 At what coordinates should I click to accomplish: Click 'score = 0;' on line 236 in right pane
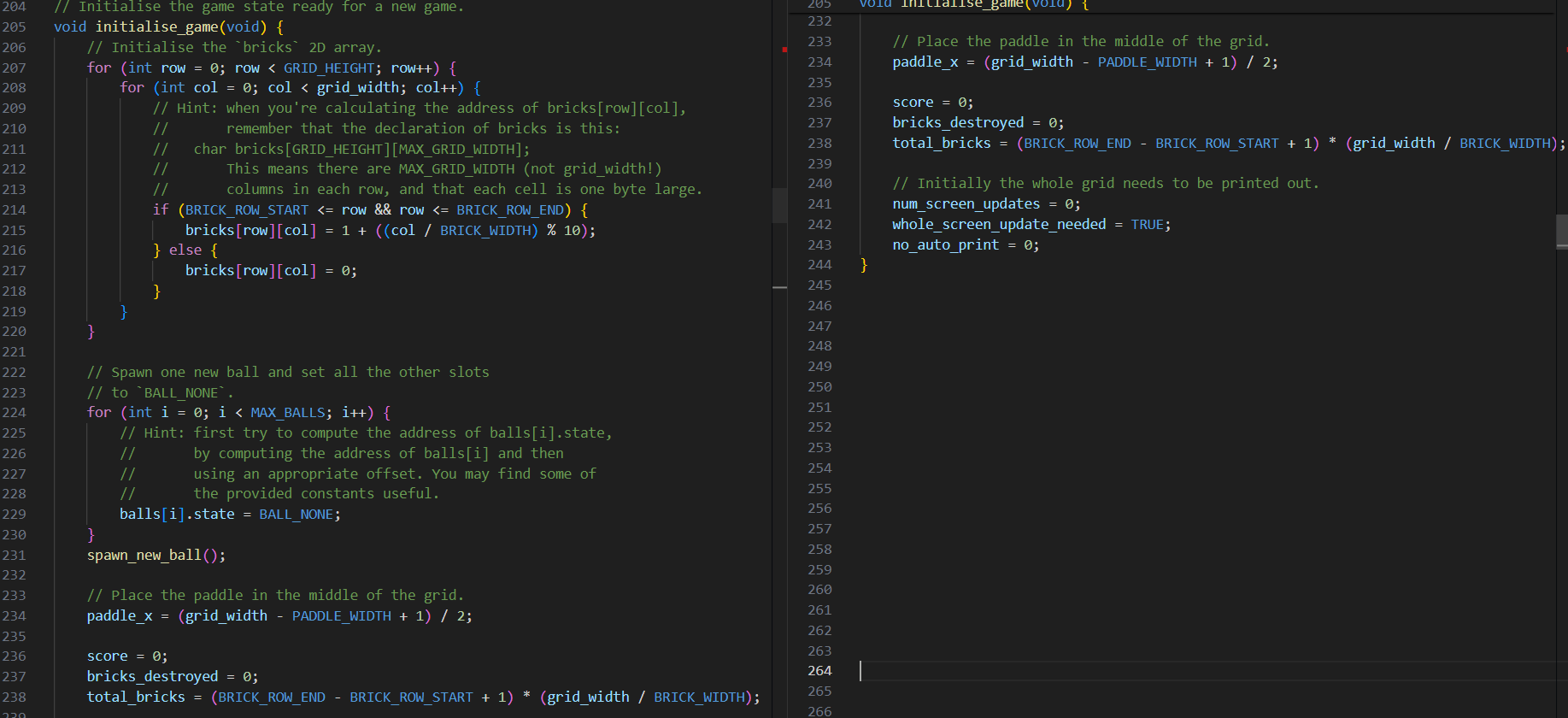coord(933,103)
